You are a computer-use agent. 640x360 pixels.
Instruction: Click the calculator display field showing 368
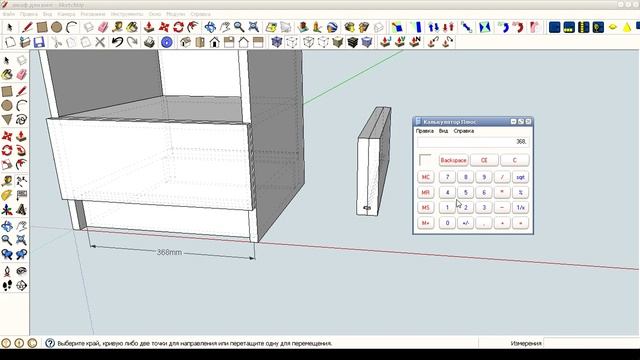click(x=473, y=142)
